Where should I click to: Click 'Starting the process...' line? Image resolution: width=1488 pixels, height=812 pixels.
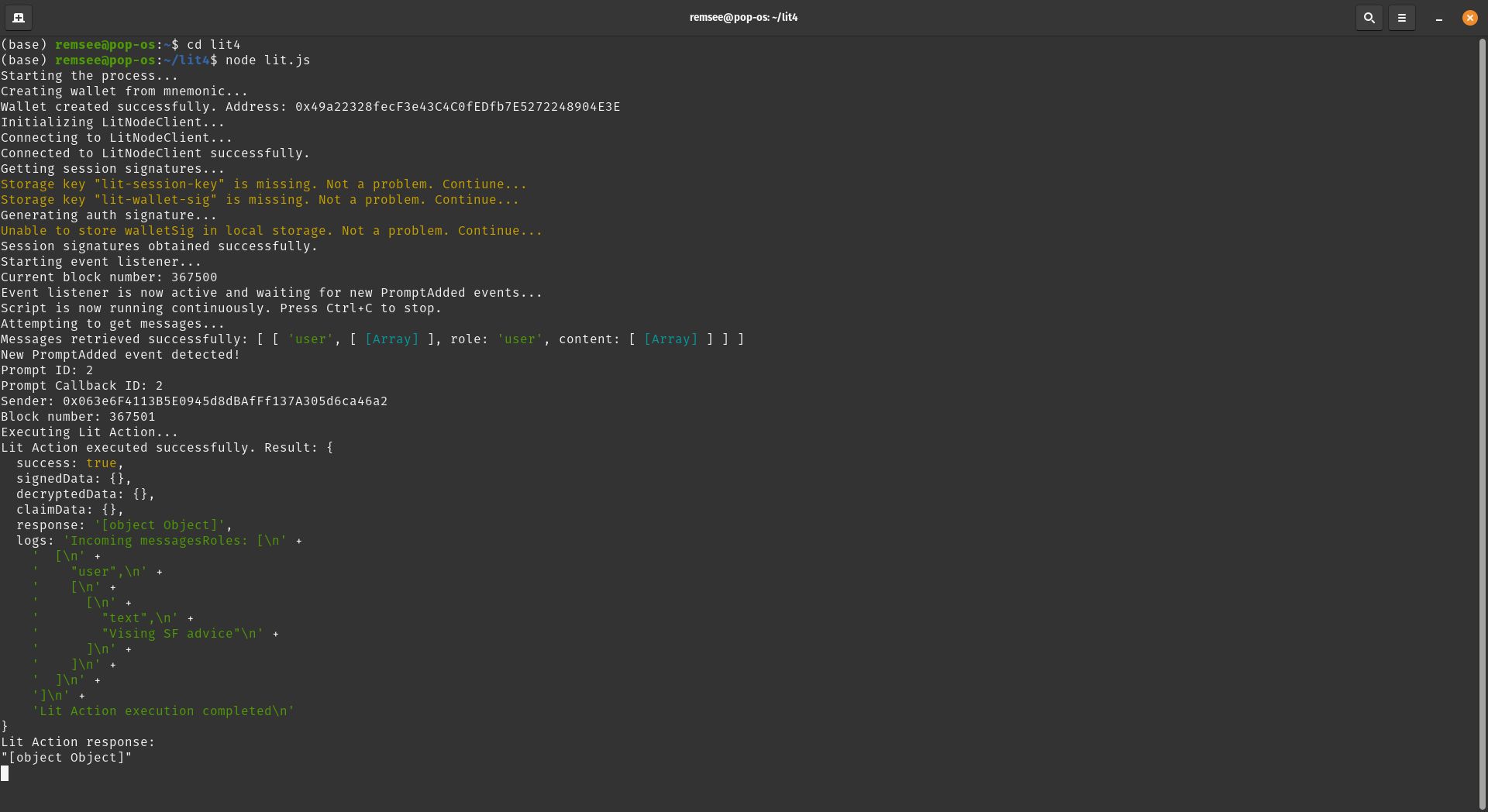[x=89, y=76]
